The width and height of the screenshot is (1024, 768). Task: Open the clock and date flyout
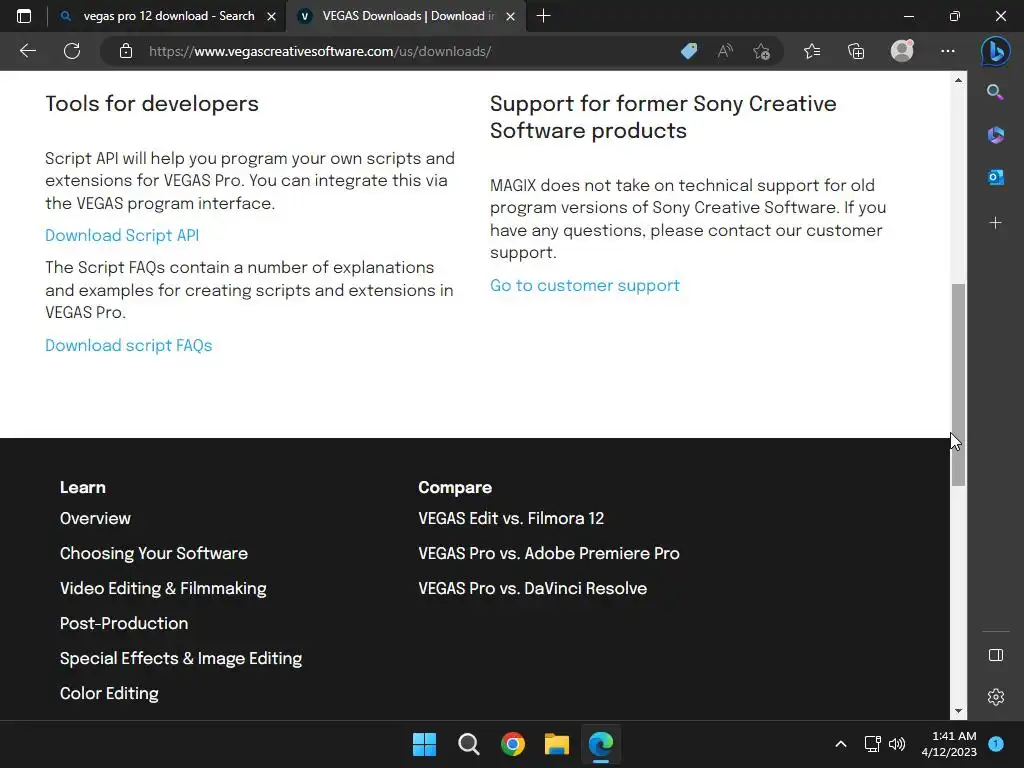coord(949,744)
